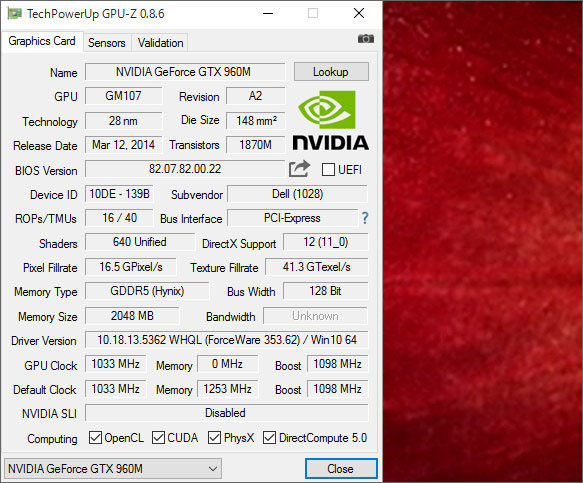Click the Release Date field Mar 12, 2014

point(123,145)
